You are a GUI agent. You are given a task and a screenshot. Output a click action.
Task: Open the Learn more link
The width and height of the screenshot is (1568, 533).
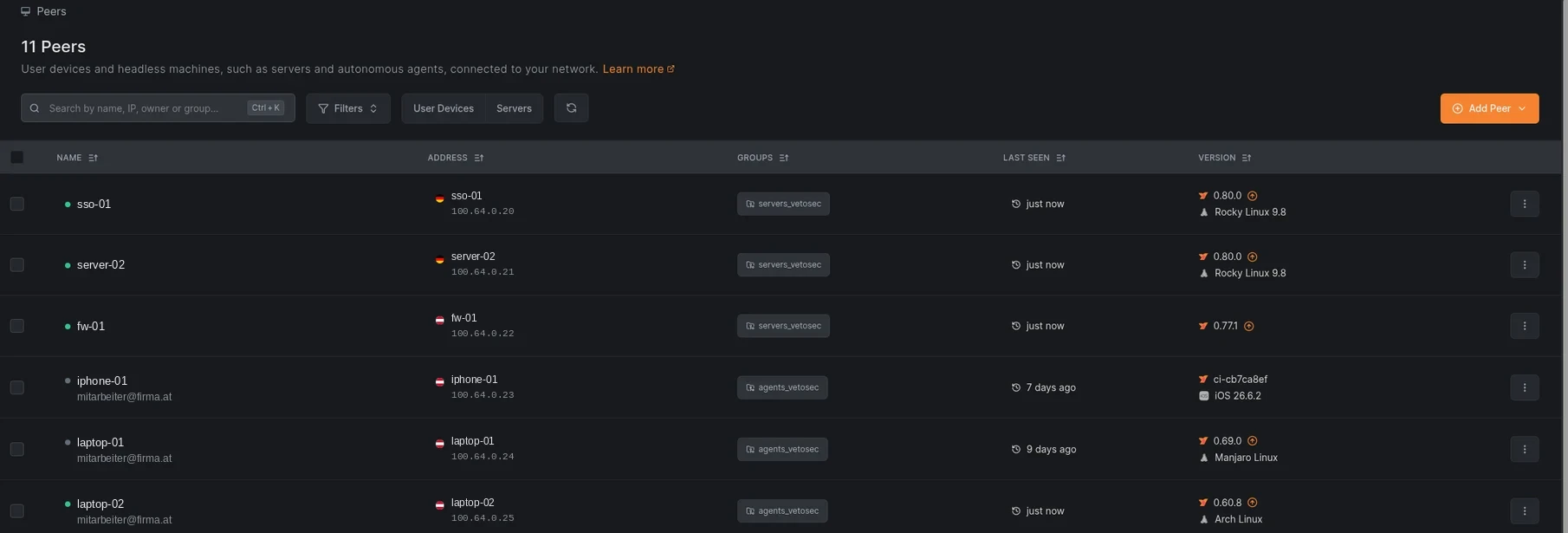pyautogui.click(x=638, y=69)
